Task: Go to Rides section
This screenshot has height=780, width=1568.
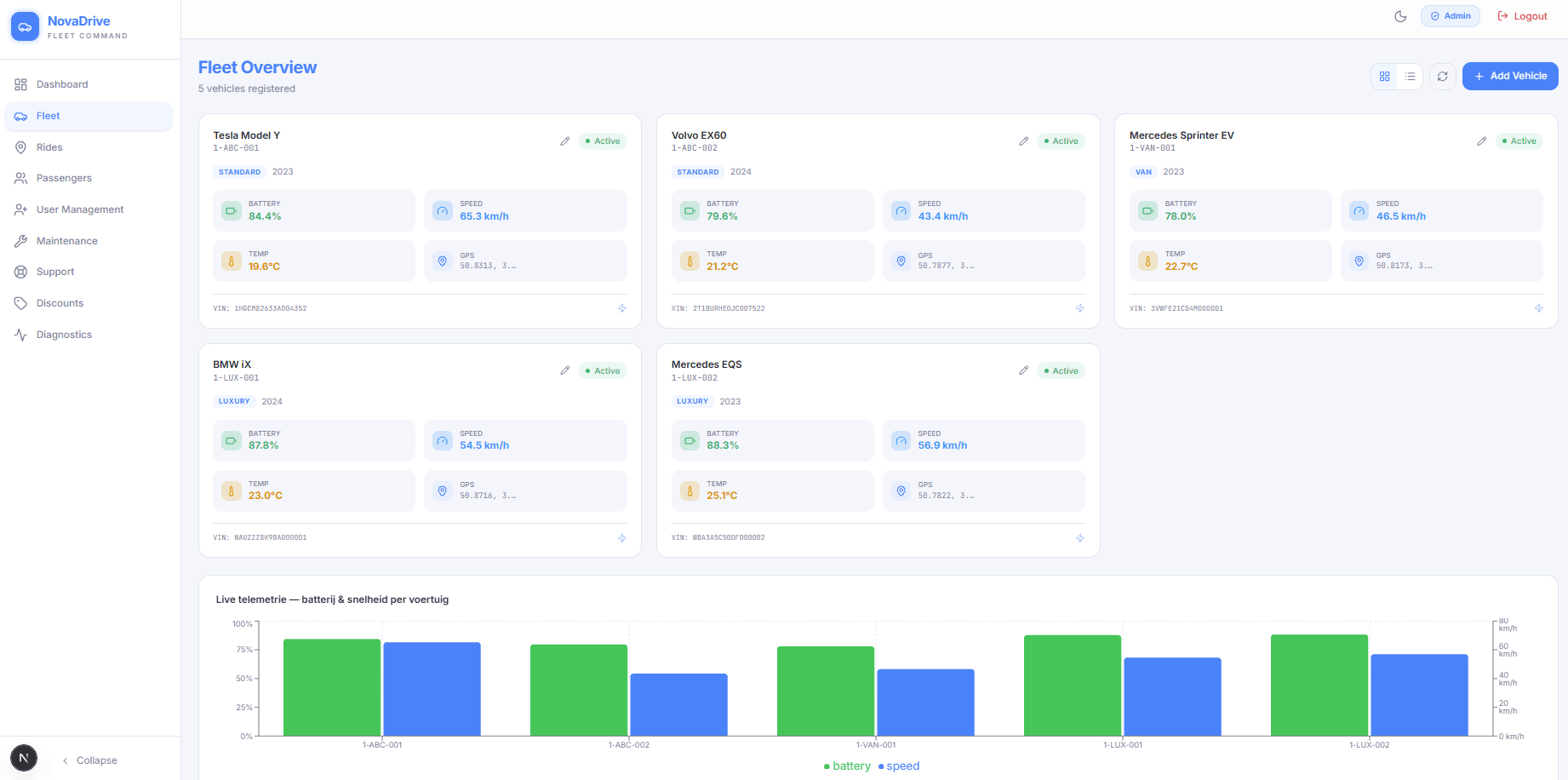Action: pos(89,147)
